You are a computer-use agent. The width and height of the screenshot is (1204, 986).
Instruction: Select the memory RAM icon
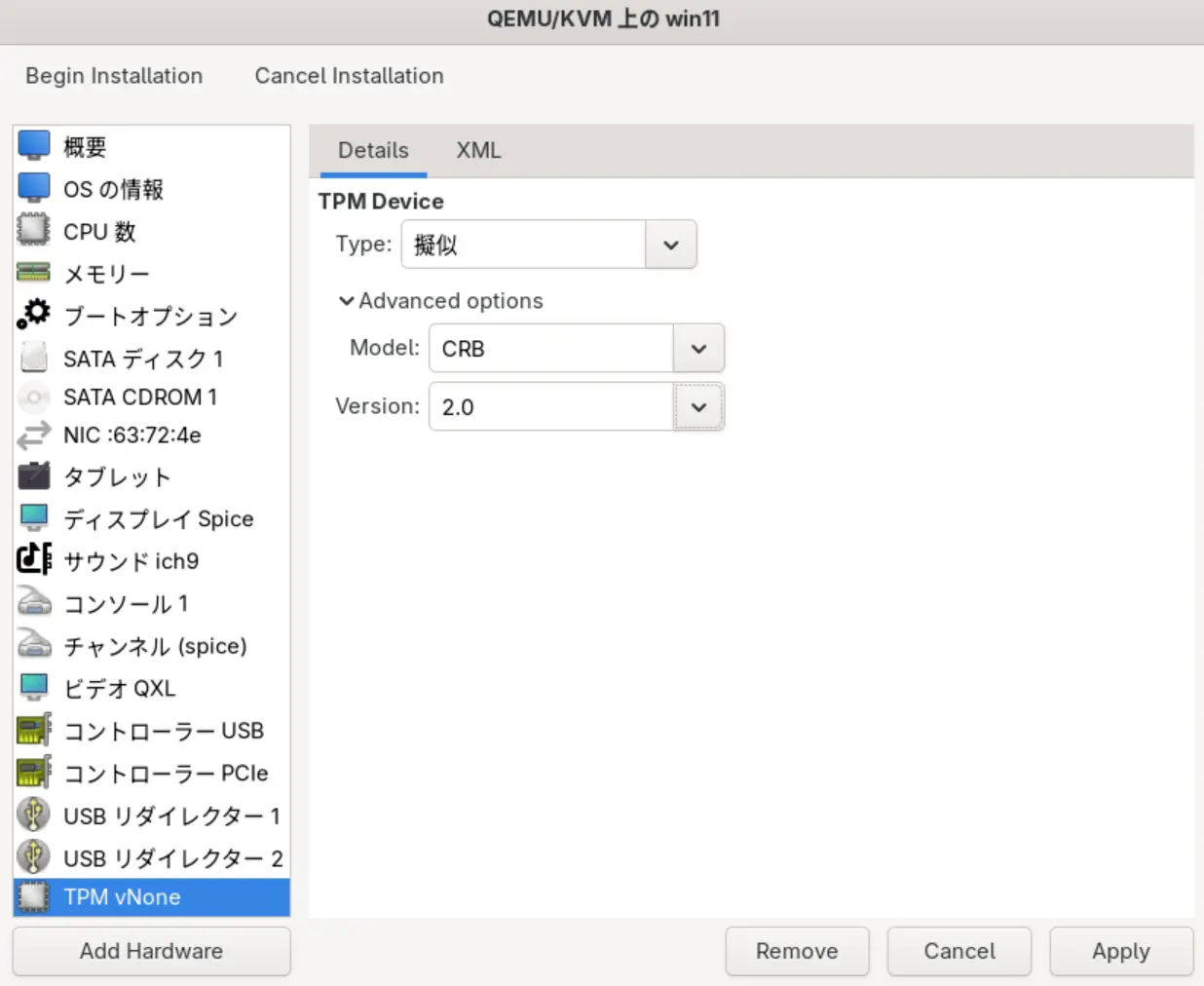coord(33,273)
